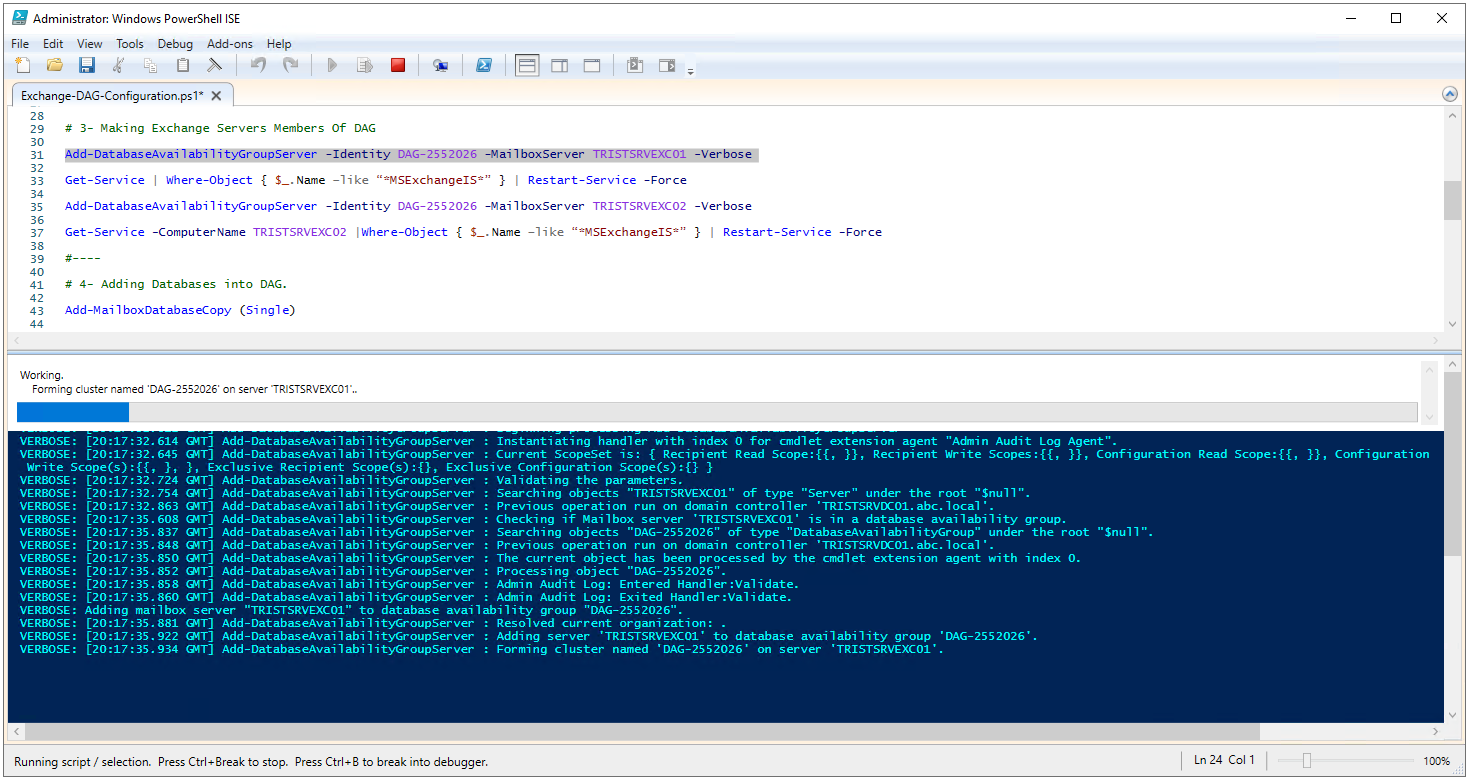Open the Add-ons menu
The height and width of the screenshot is (778, 1468).
coord(230,44)
